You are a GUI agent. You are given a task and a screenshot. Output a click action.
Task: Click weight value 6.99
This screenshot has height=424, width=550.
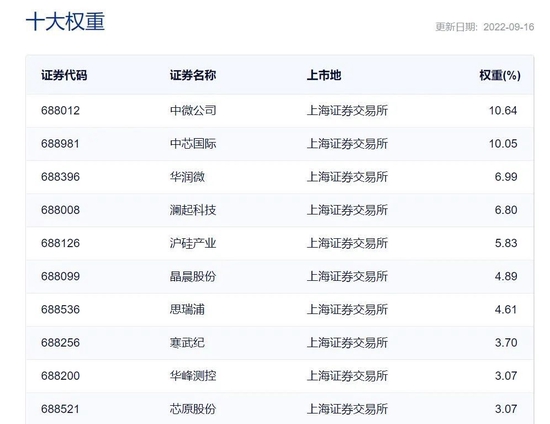(506, 177)
